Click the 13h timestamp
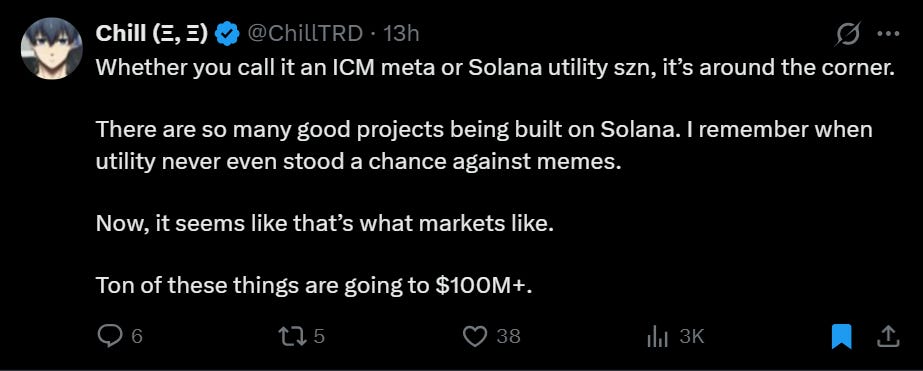 pos(401,34)
